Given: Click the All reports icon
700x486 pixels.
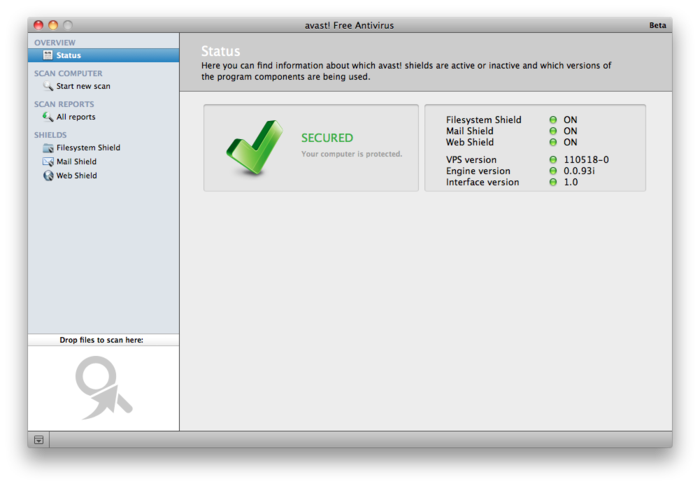Looking at the screenshot, I should click(48, 117).
